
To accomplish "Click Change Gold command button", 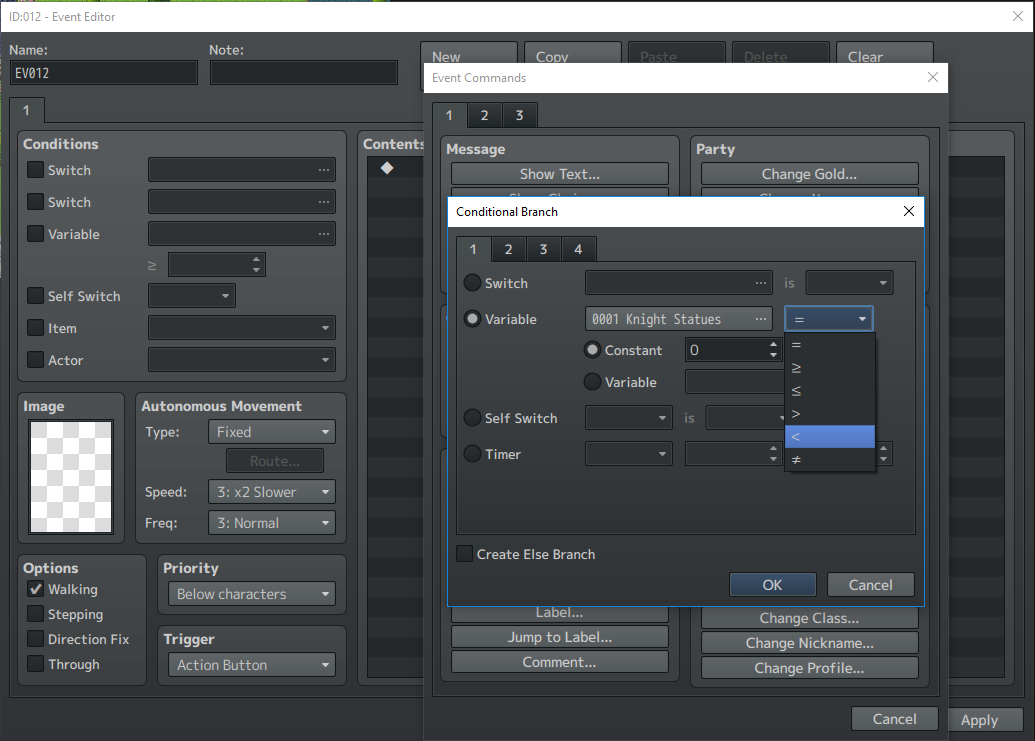I will click(x=809, y=174).
